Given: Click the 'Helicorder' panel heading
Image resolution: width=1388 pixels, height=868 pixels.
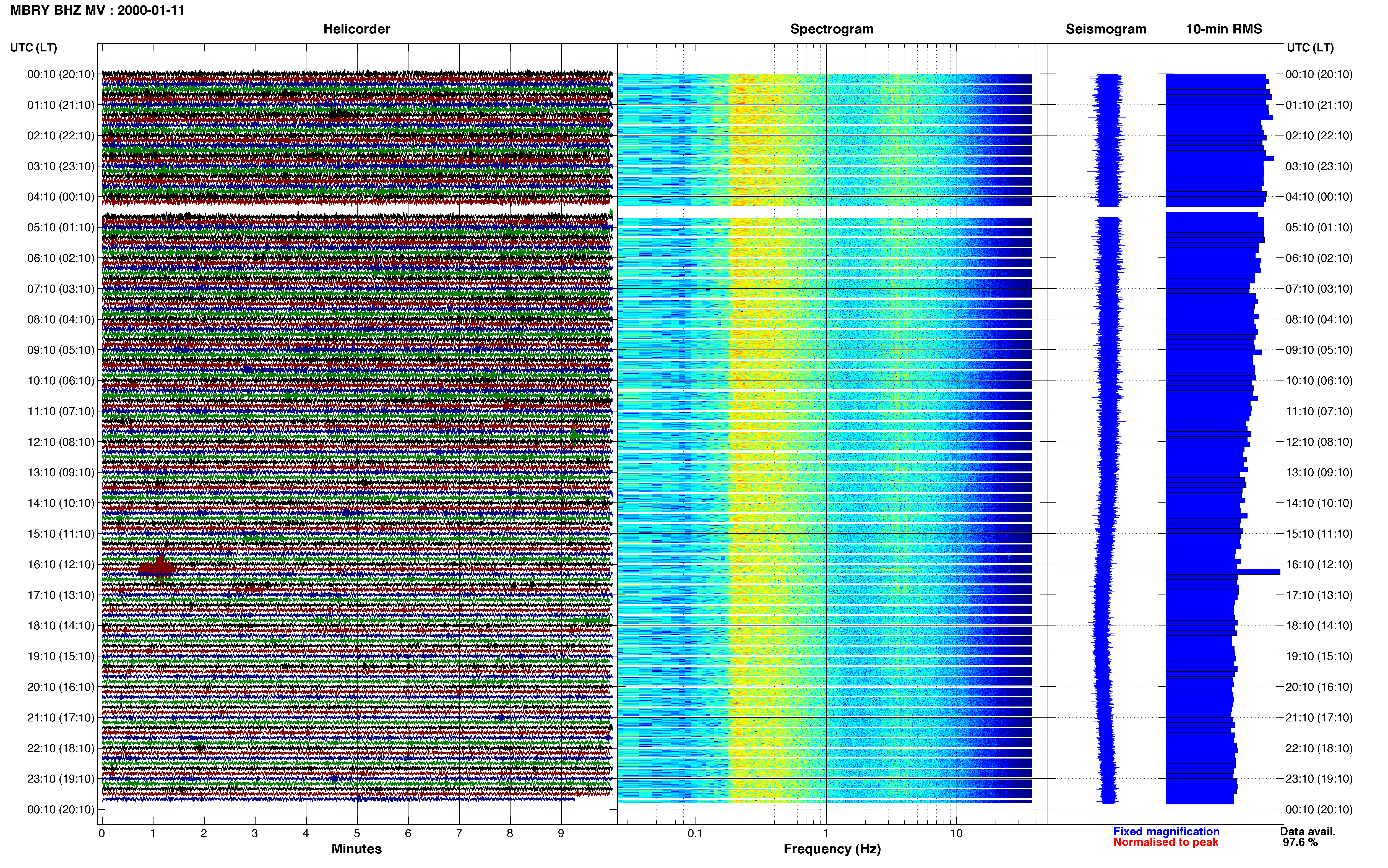Looking at the screenshot, I should click(356, 29).
